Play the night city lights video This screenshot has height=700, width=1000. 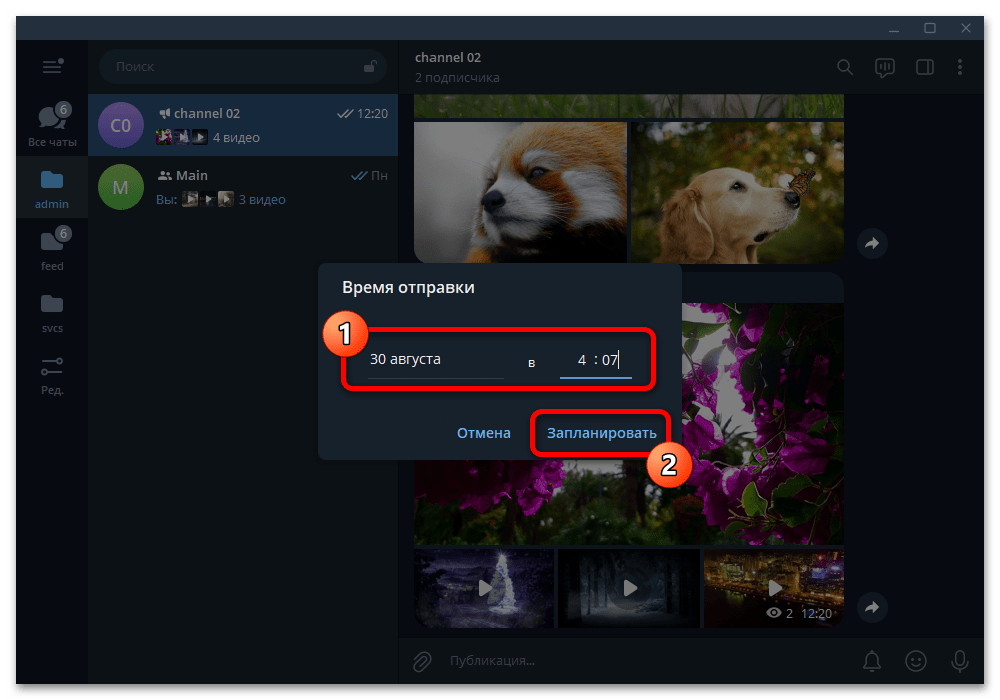coord(774,588)
